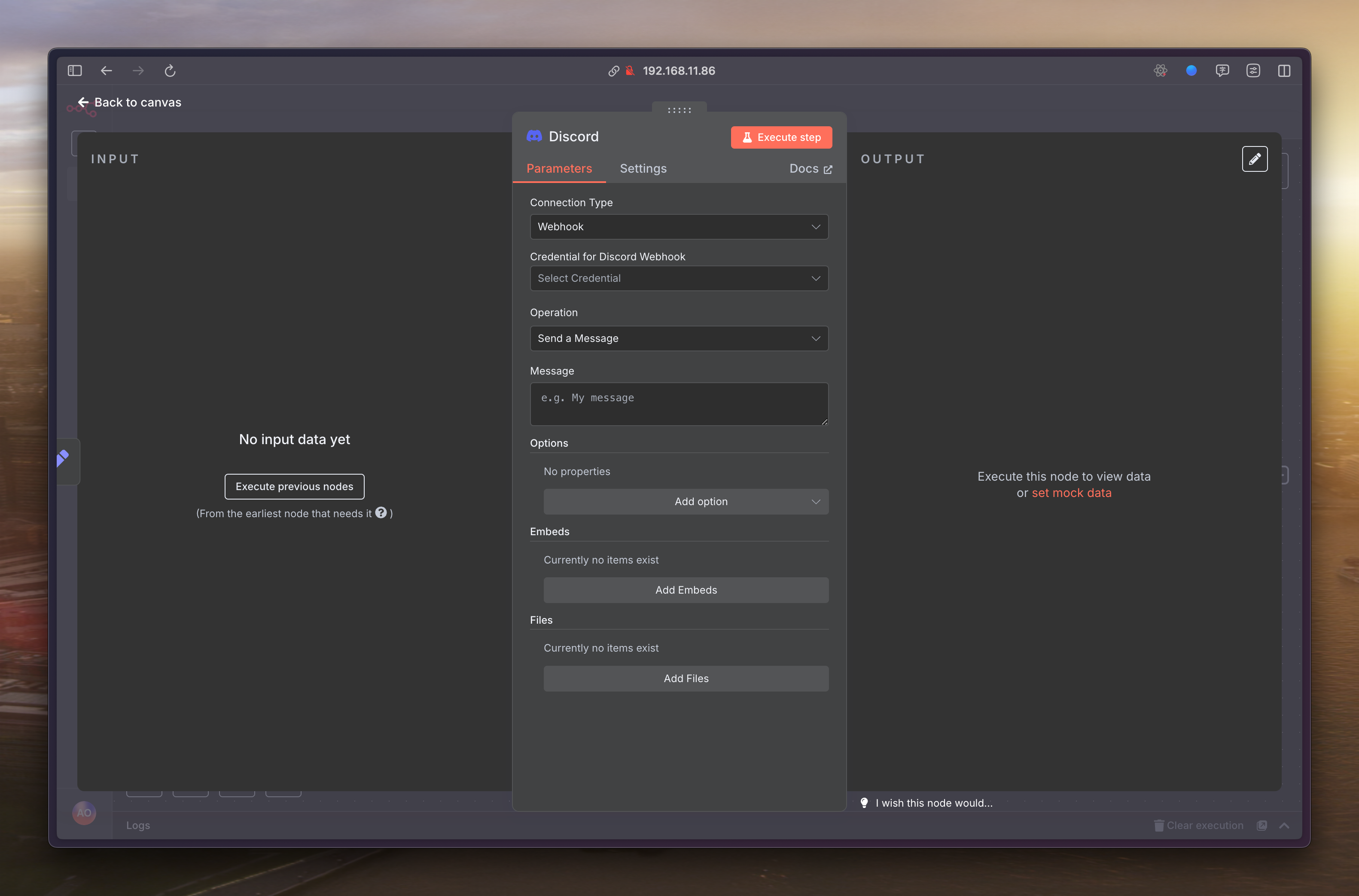
Task: Open the Add option dropdown
Action: click(x=686, y=501)
